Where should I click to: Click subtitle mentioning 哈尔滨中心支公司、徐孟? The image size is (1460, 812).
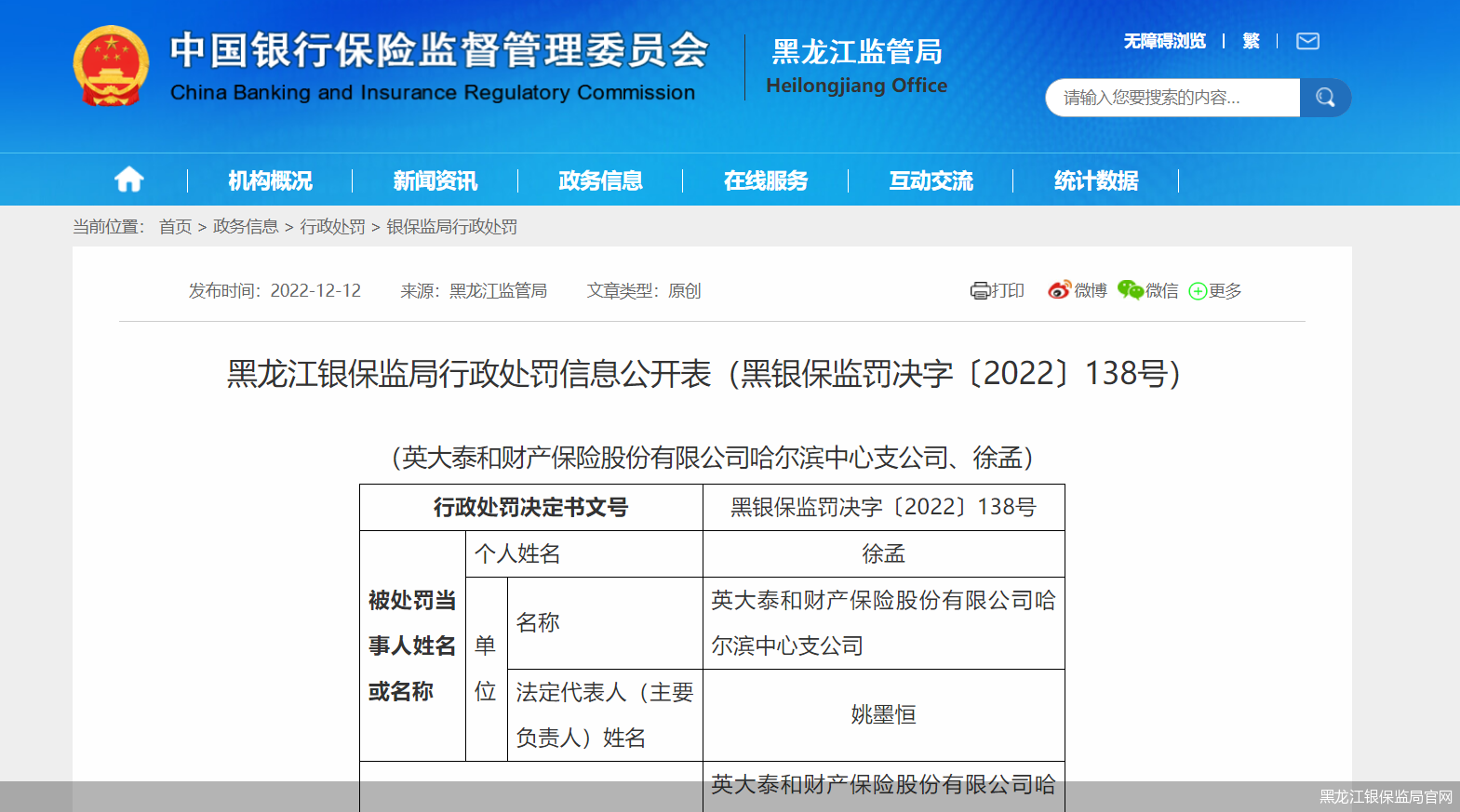click(713, 458)
